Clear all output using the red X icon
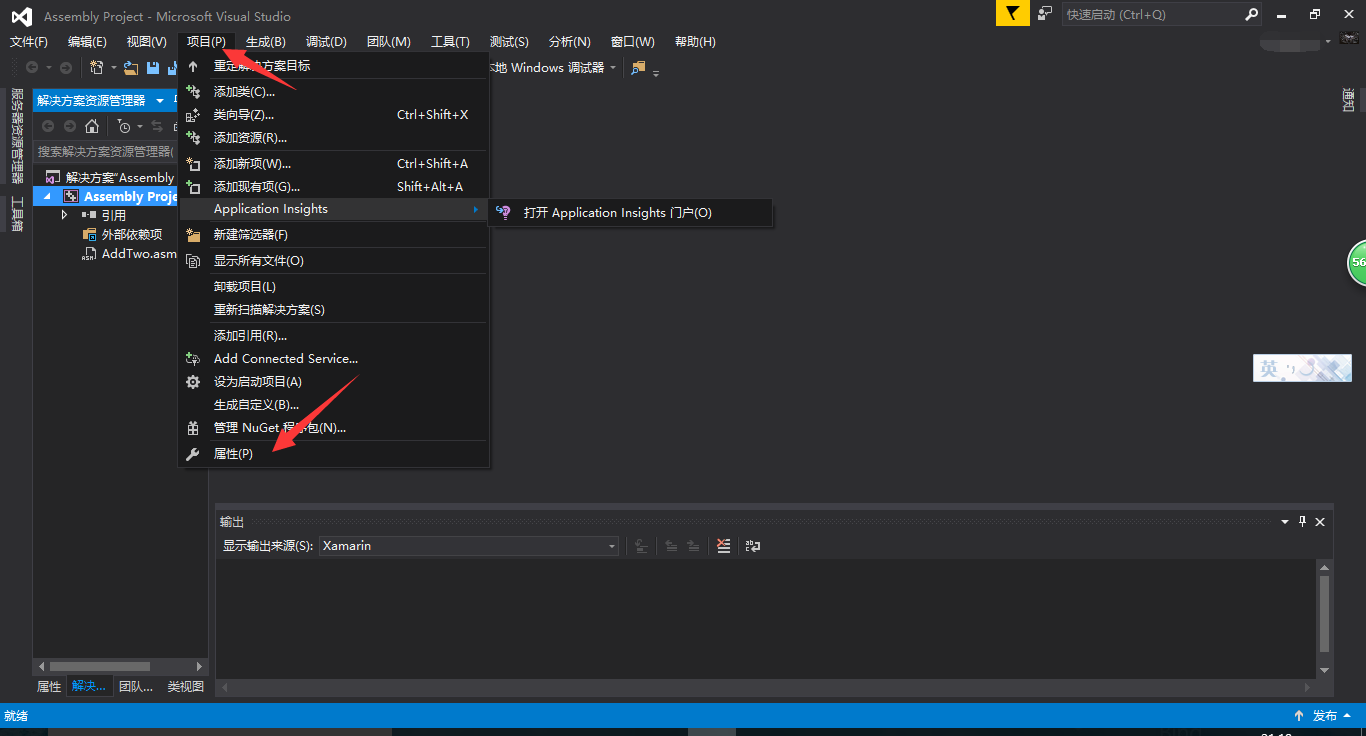Screen dimensions: 1366x736 coord(723,546)
